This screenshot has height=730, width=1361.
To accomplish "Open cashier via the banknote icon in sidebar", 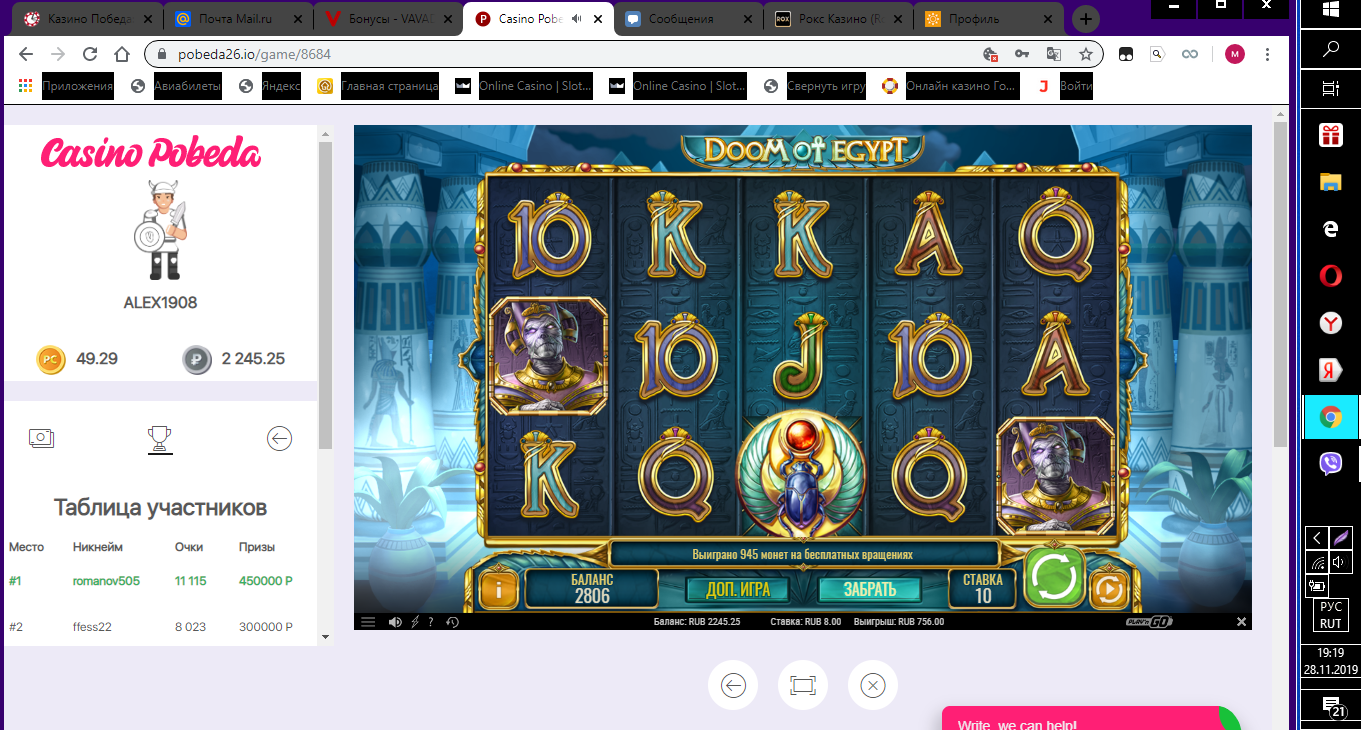I will coord(41,438).
